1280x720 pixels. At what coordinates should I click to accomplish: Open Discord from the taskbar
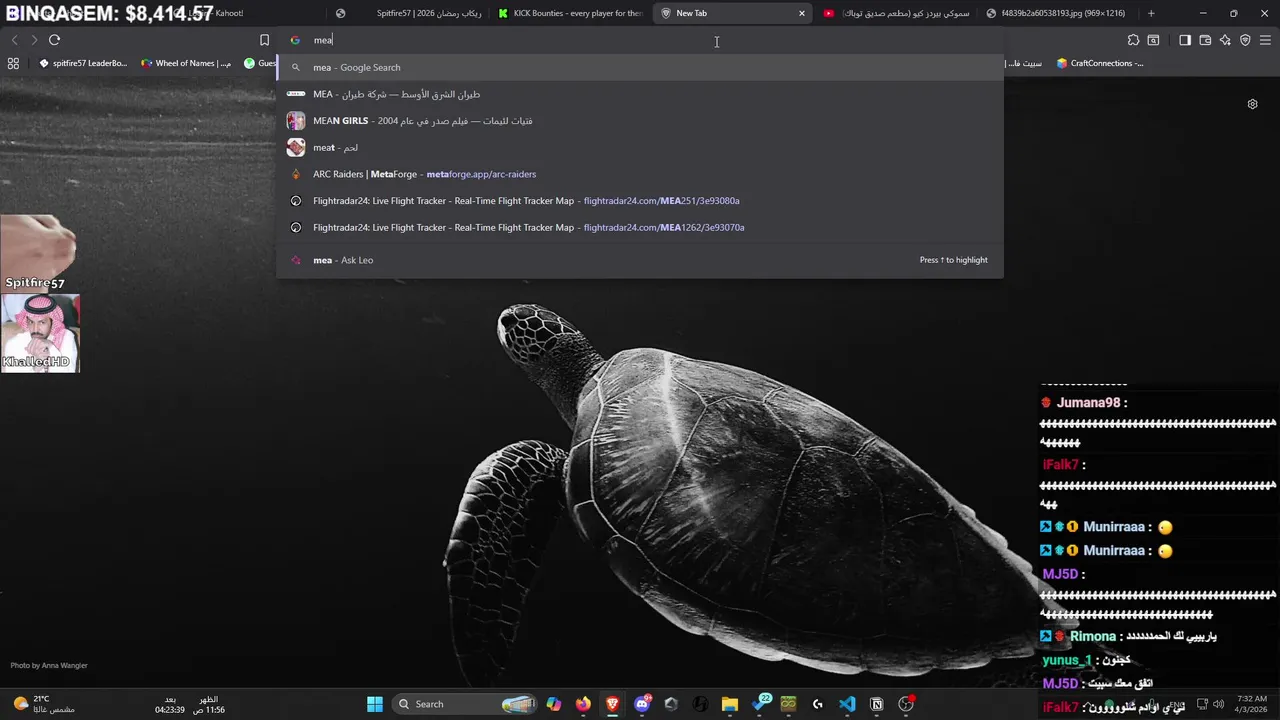pos(642,704)
